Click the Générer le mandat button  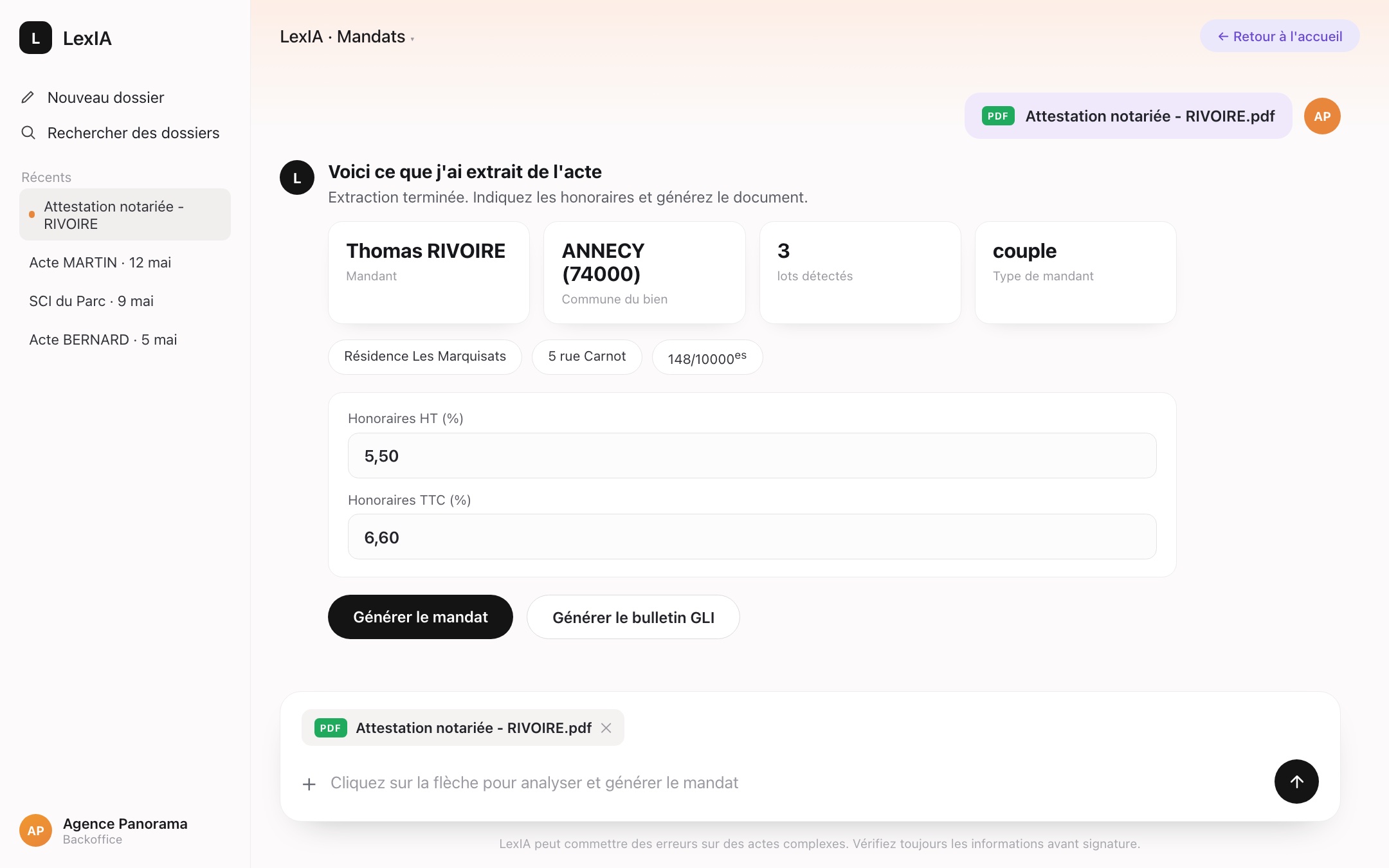click(x=421, y=617)
